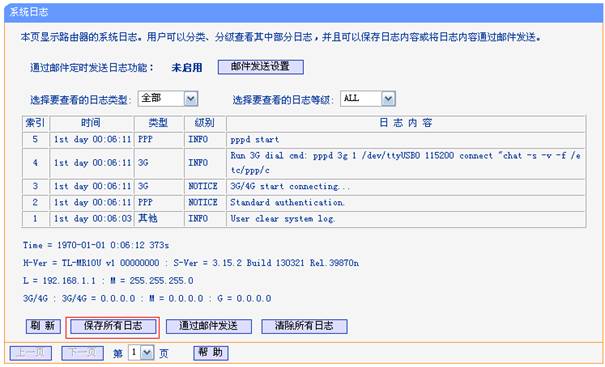Click the 'Time = 1970-01-01' status line
605x367 pixels.
[96, 245]
